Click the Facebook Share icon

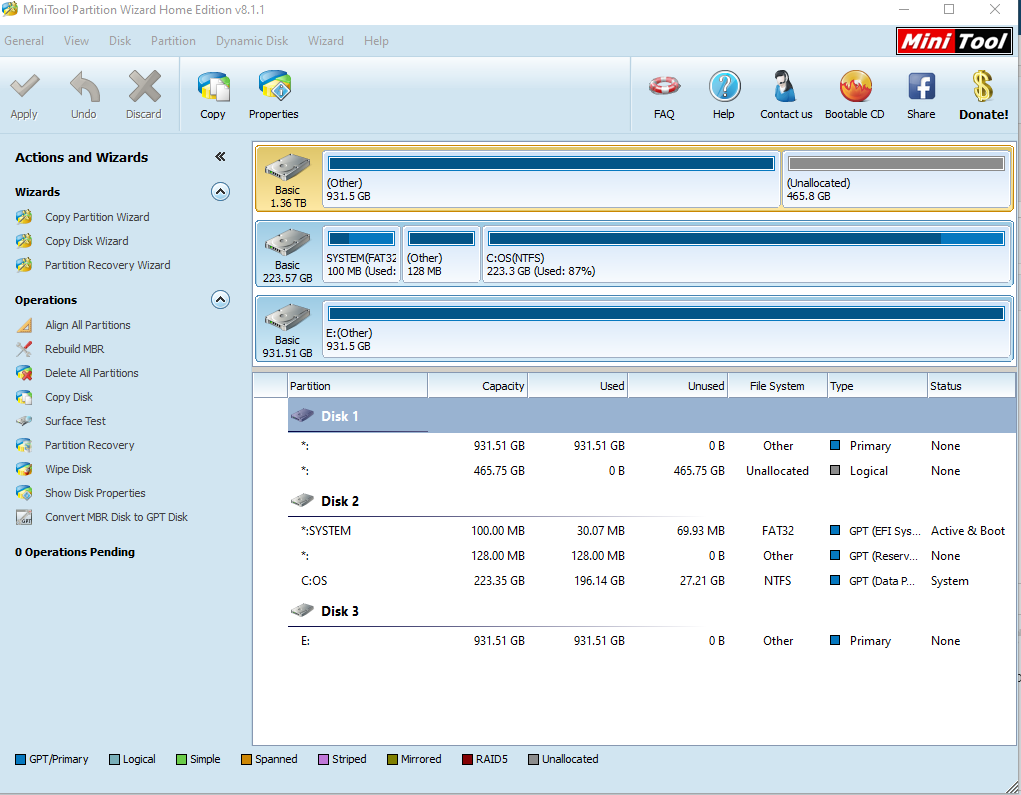(x=921, y=95)
